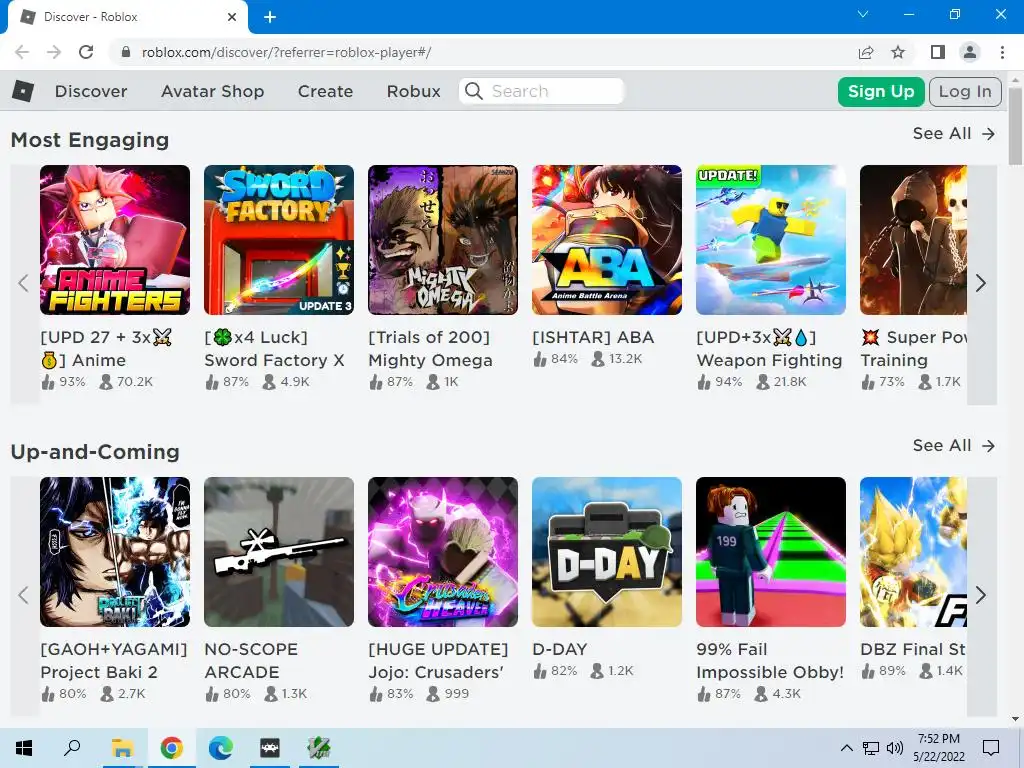Click the 94% rating under Weapon Fighting

click(720, 382)
